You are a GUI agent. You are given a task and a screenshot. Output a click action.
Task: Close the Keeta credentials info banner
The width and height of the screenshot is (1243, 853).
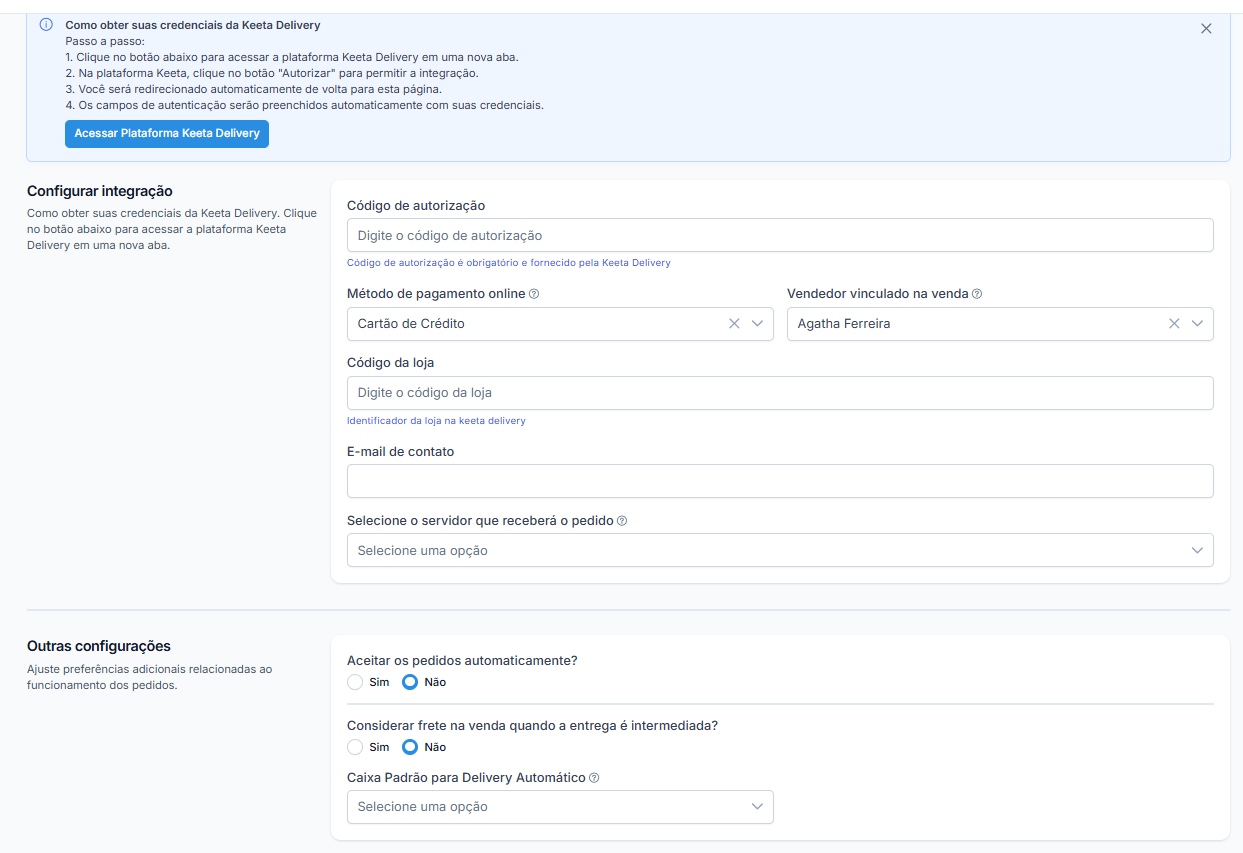point(1206,29)
